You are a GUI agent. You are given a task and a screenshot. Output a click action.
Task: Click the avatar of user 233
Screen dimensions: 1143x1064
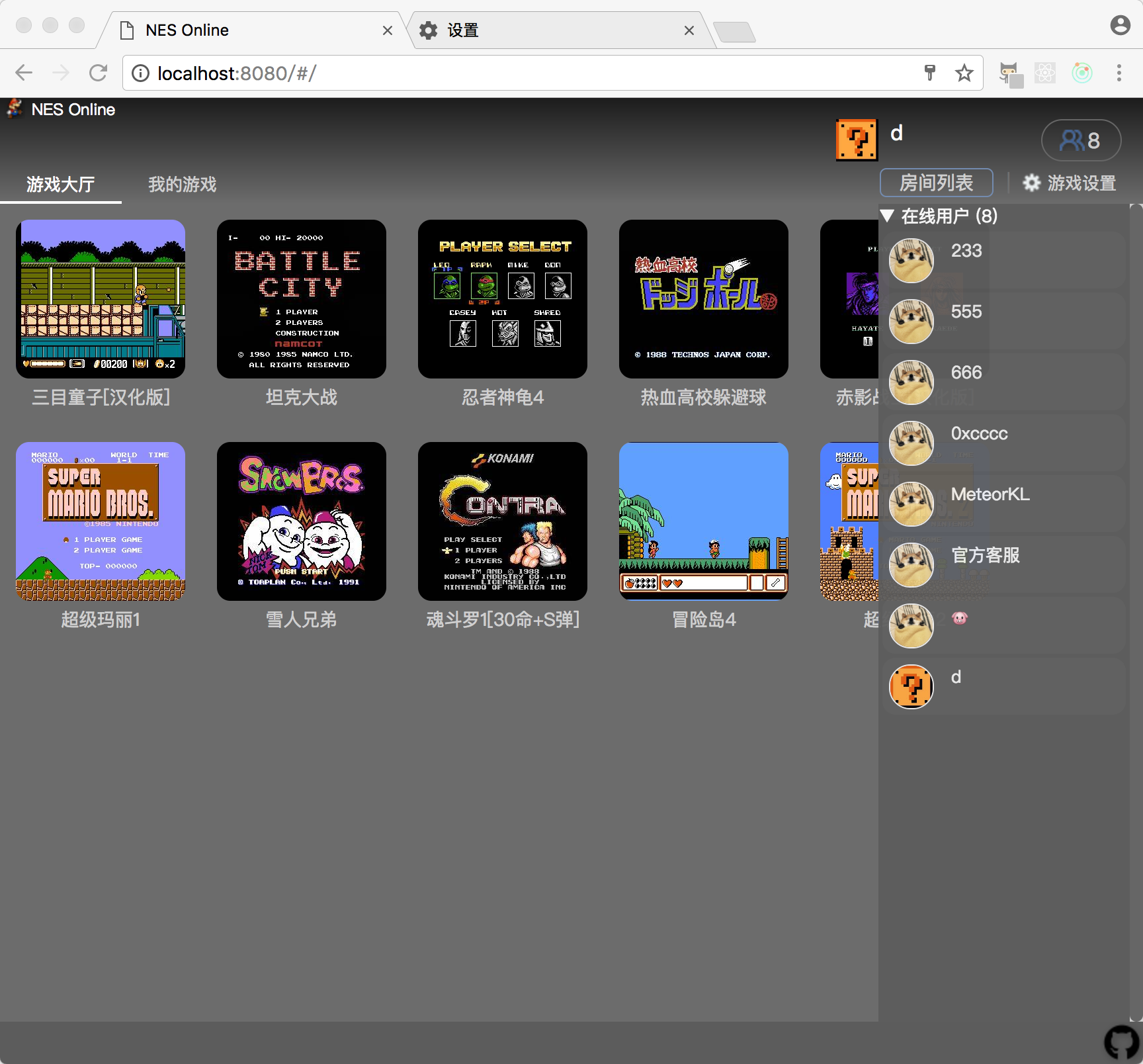[x=911, y=261]
